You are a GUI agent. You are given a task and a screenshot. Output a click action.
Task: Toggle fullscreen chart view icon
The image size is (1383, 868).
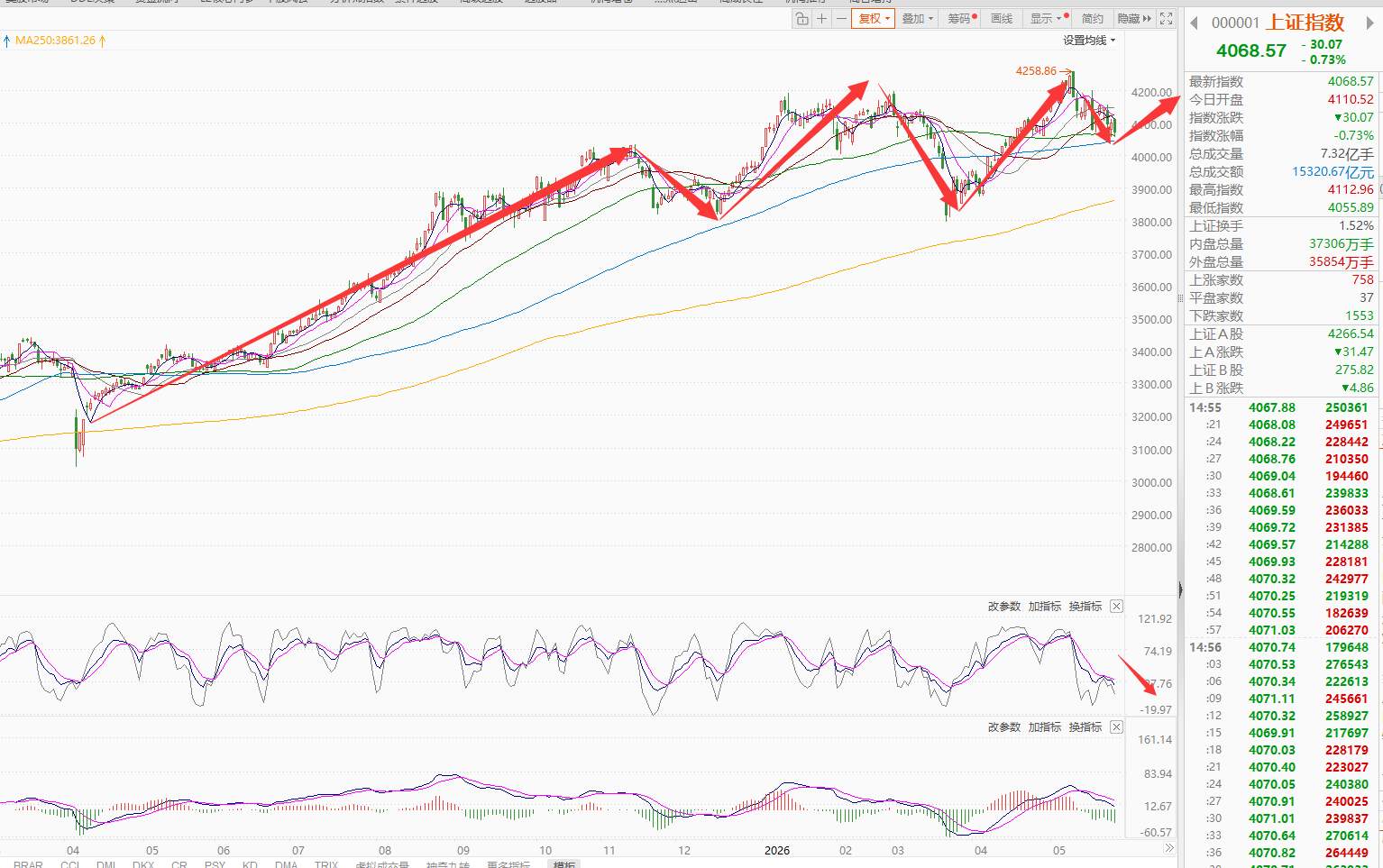[1166, 18]
